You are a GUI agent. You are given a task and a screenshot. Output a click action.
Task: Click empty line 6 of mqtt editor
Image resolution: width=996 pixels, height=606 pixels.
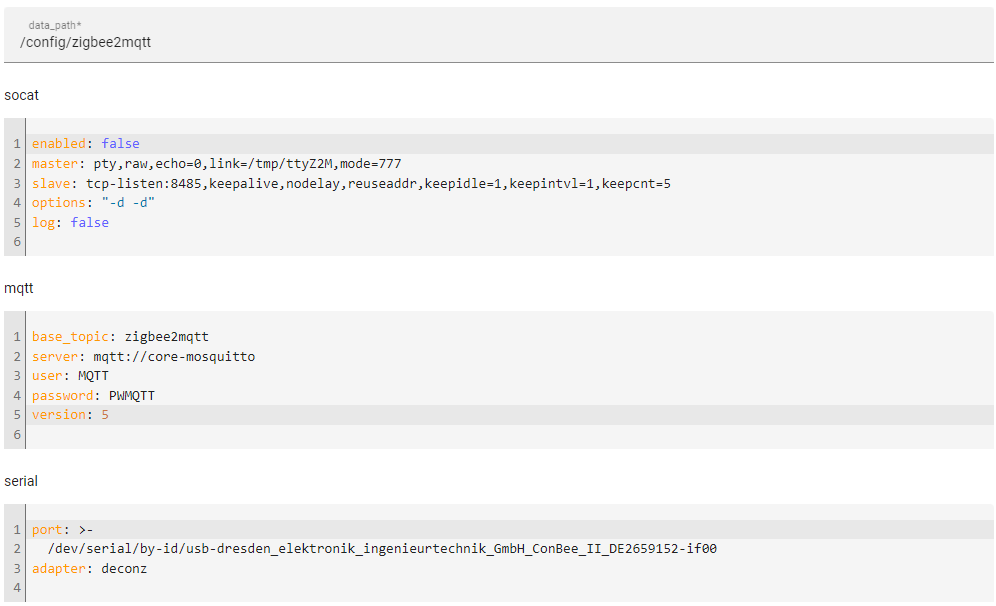pos(510,434)
